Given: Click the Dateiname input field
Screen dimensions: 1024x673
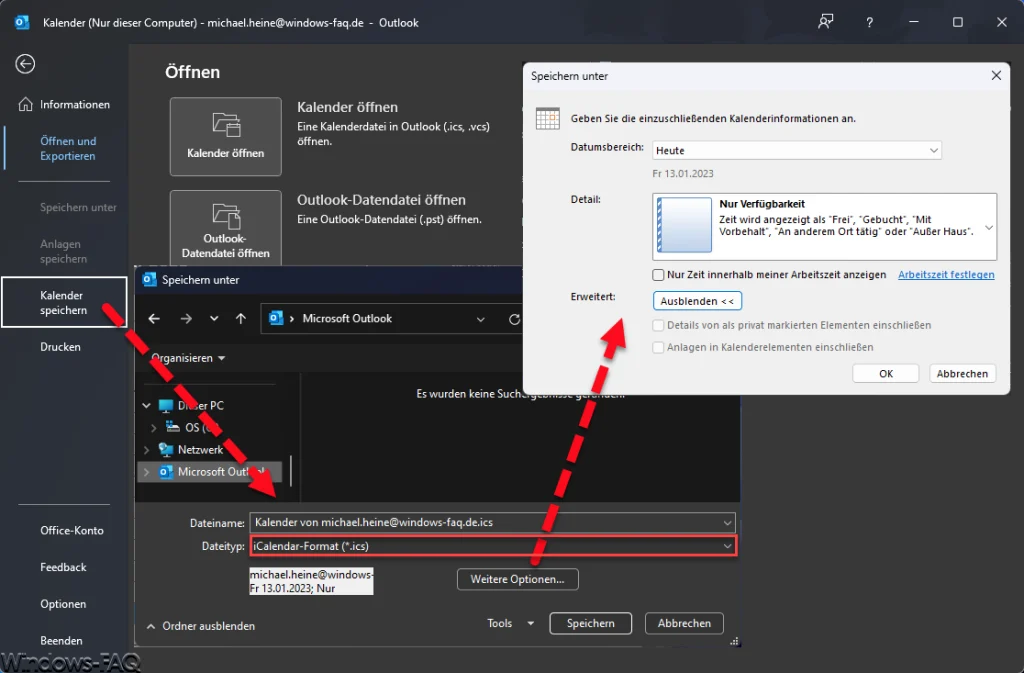Looking at the screenshot, I should (x=492, y=522).
